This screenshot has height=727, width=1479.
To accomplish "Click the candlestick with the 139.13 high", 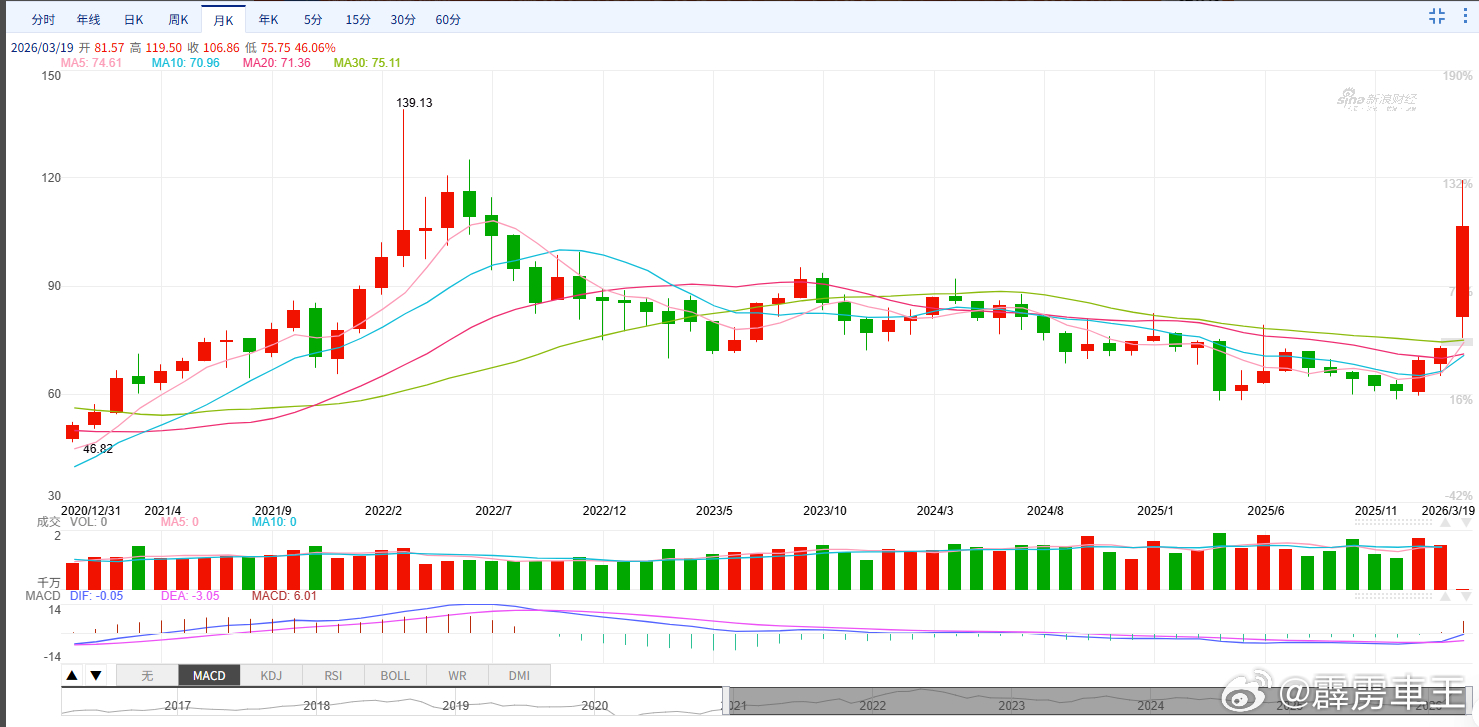I will 403,242.
